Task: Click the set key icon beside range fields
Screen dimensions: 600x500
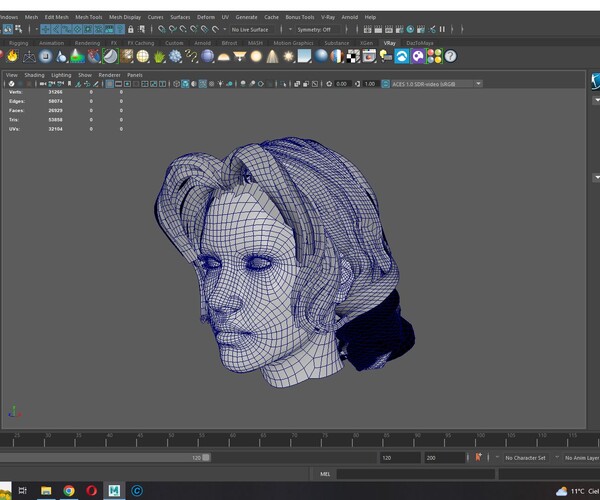Action: pos(478,457)
